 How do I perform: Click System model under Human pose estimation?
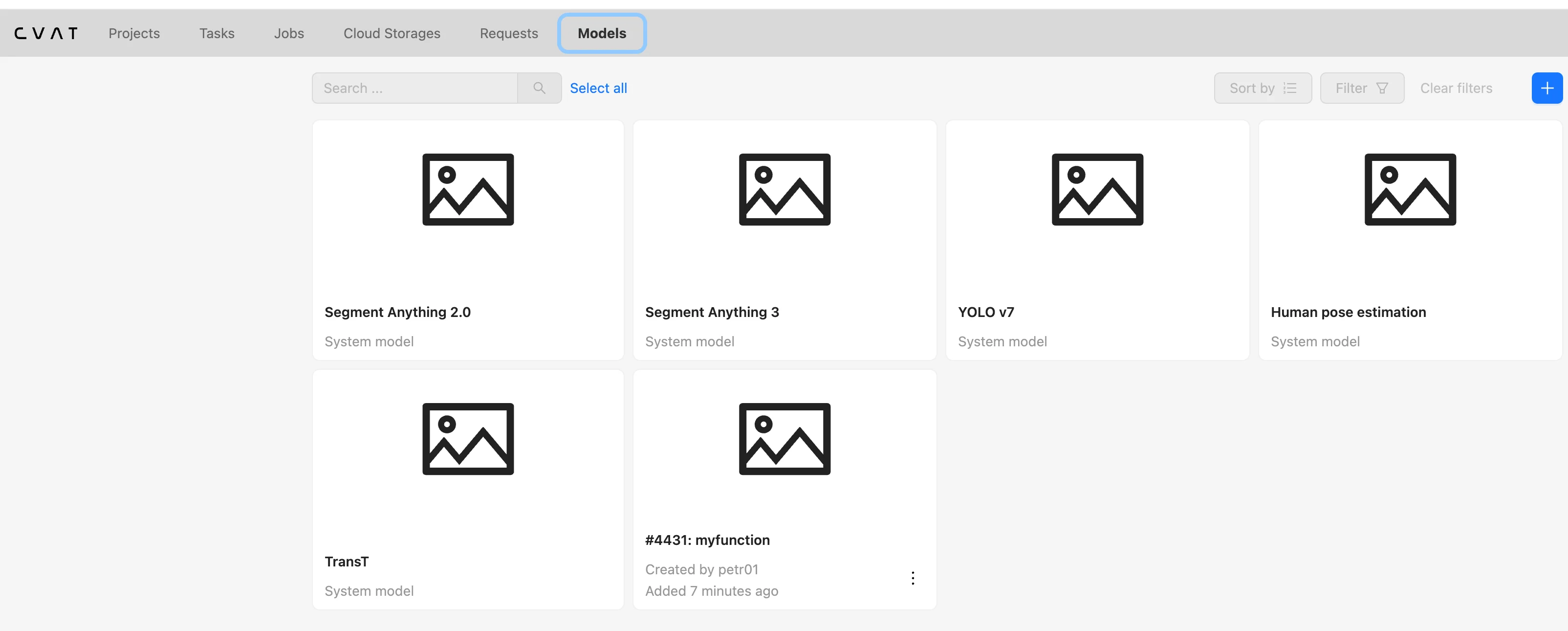pyautogui.click(x=1315, y=342)
